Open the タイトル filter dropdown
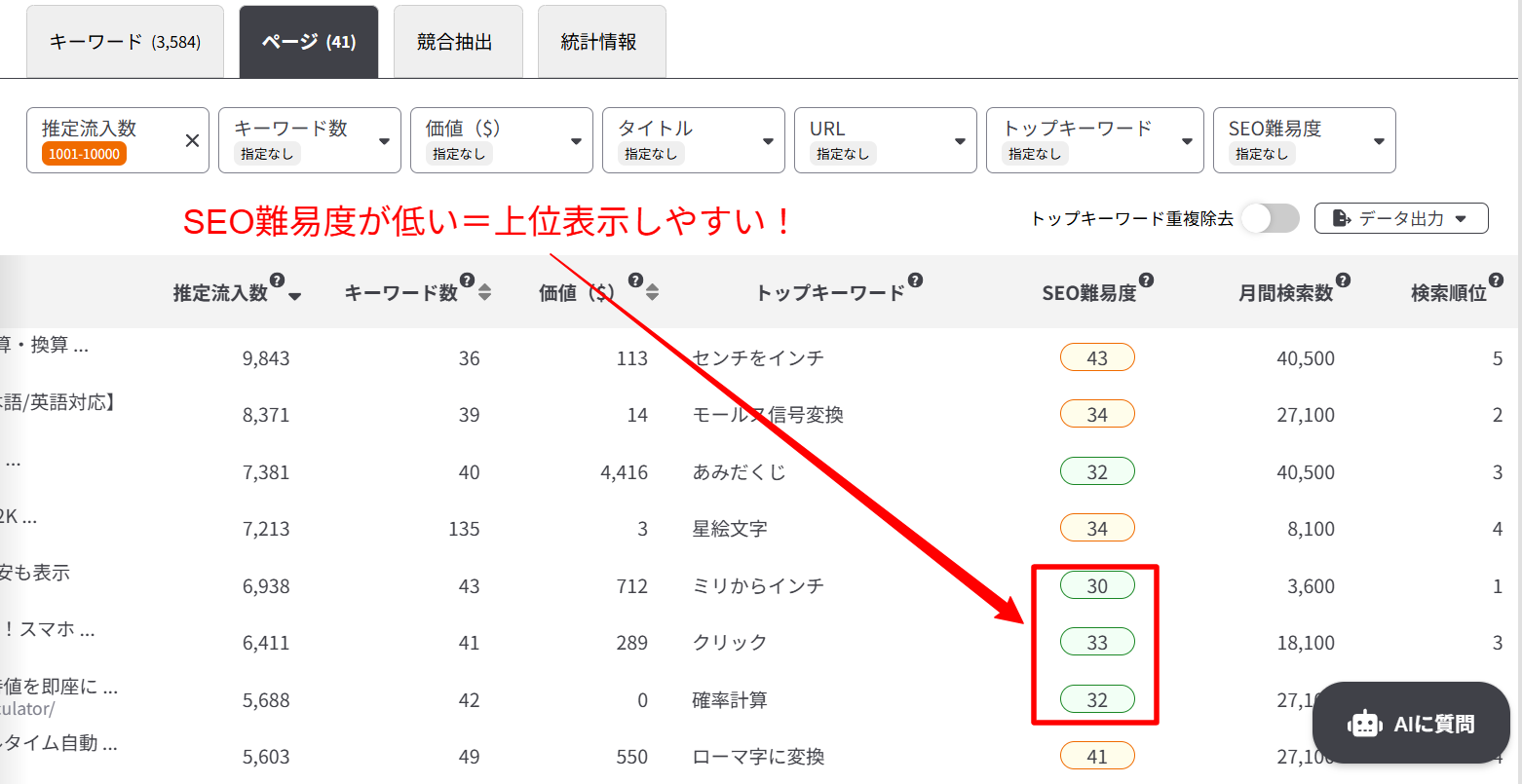 (693, 140)
